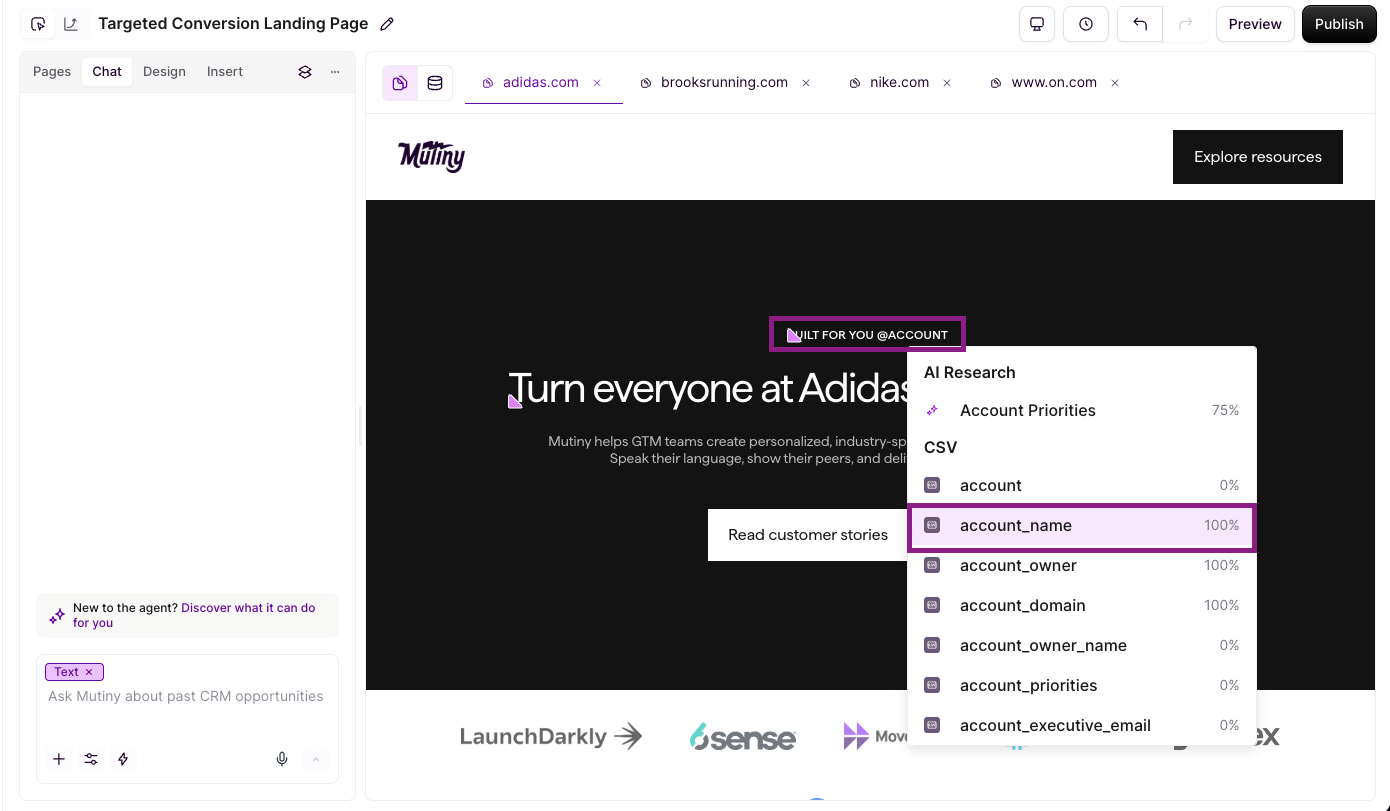Open version history clock icon
Viewport: 1390px width, 811px height.
coord(1086,24)
